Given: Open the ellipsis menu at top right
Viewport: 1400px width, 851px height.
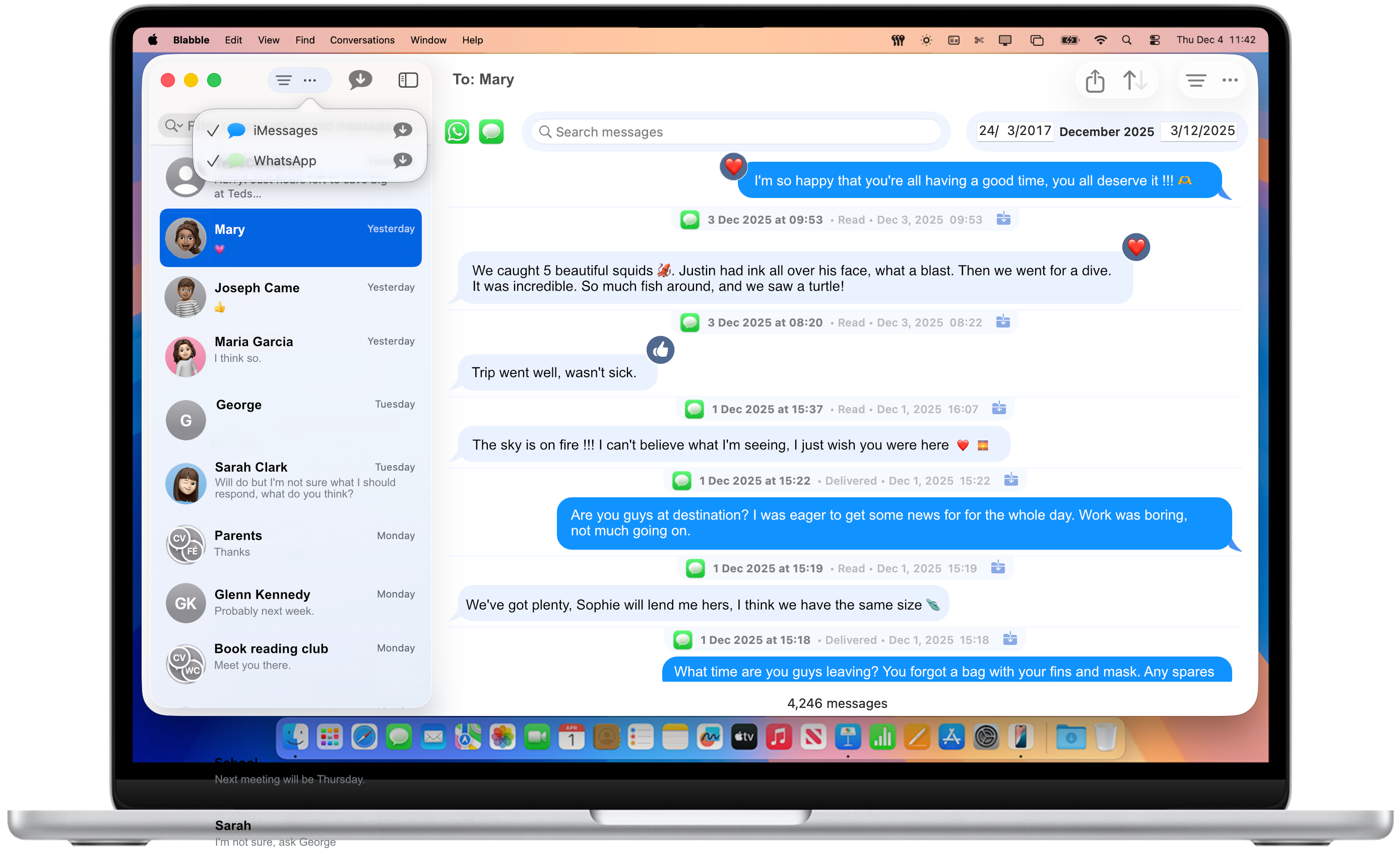Looking at the screenshot, I should (1230, 80).
